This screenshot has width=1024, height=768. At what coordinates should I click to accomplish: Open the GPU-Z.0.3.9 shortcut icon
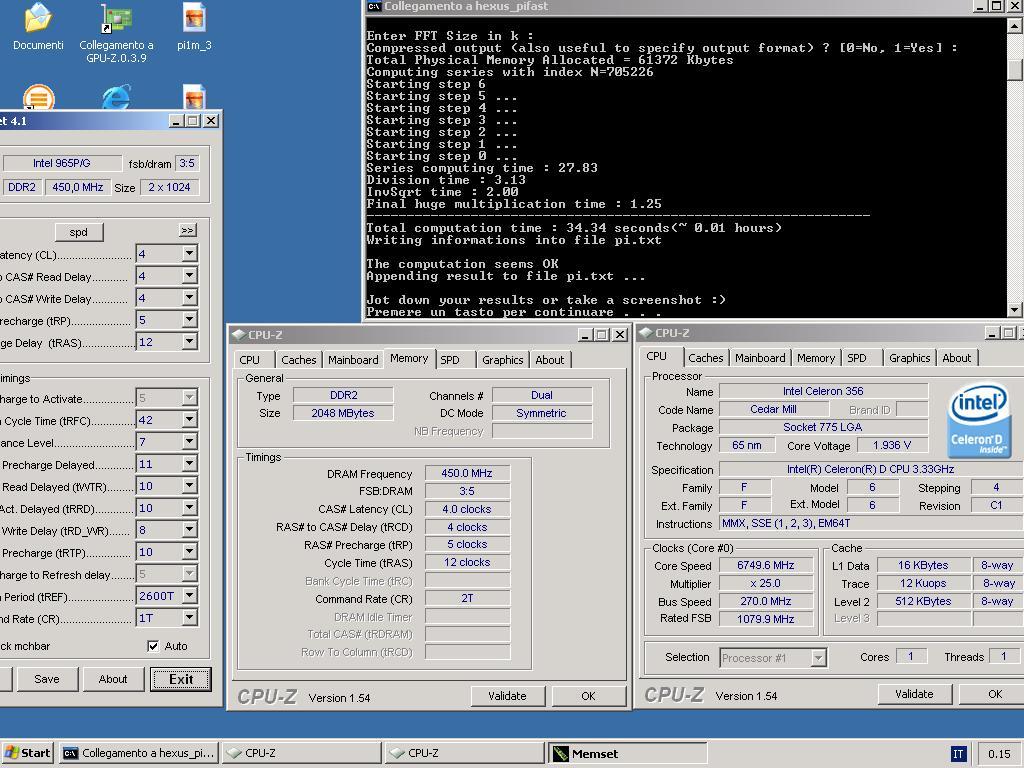tap(116, 18)
